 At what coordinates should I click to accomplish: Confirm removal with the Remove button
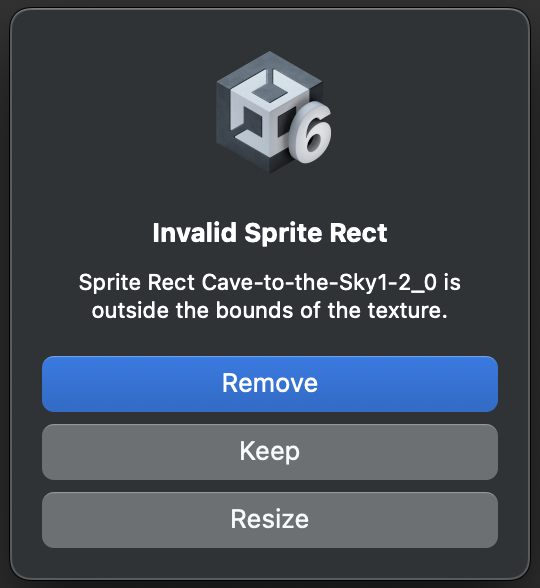270,384
